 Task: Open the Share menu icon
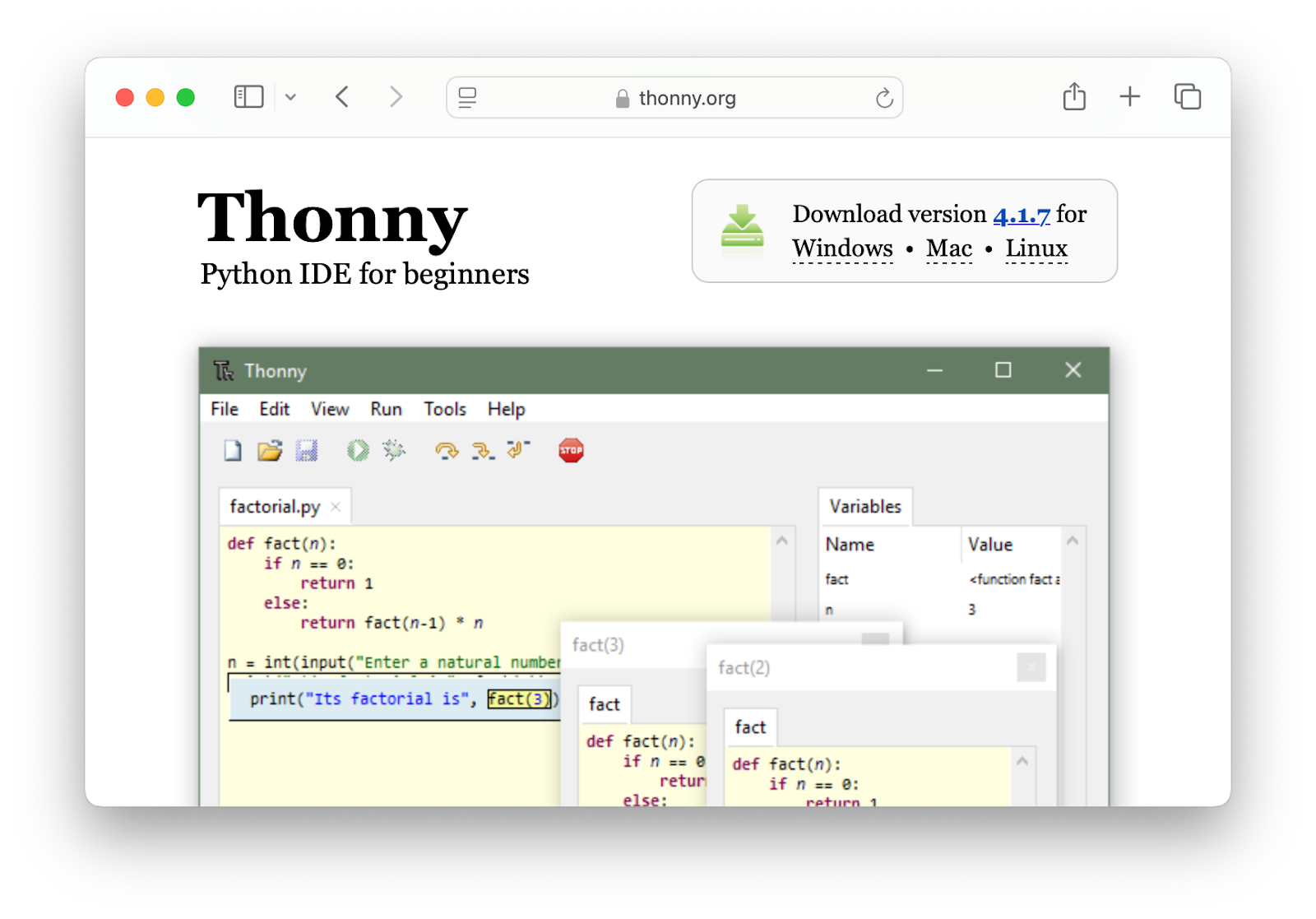click(1074, 97)
